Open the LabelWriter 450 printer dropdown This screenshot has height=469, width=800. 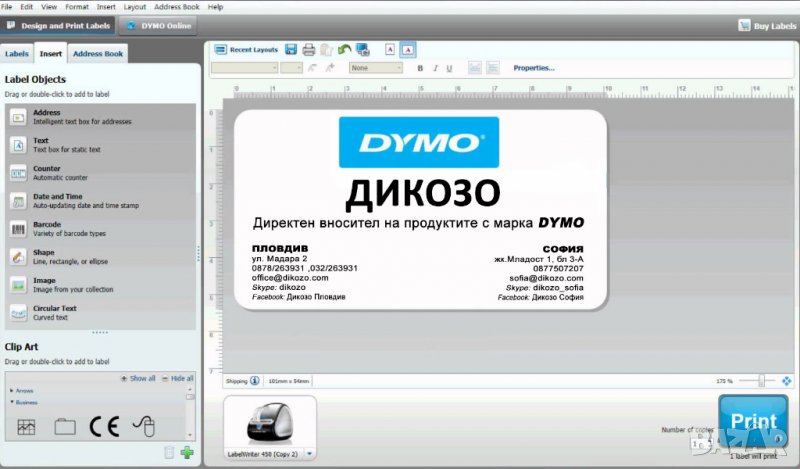click(x=310, y=454)
